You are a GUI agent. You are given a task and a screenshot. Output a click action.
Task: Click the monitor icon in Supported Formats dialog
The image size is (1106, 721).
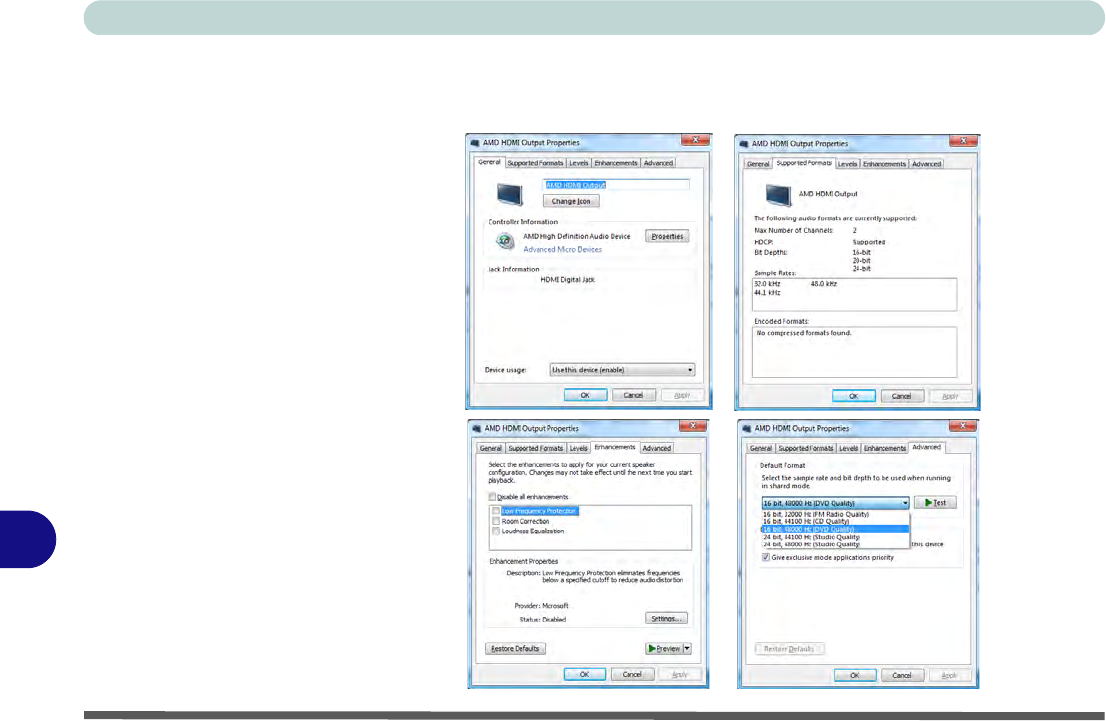click(777, 193)
